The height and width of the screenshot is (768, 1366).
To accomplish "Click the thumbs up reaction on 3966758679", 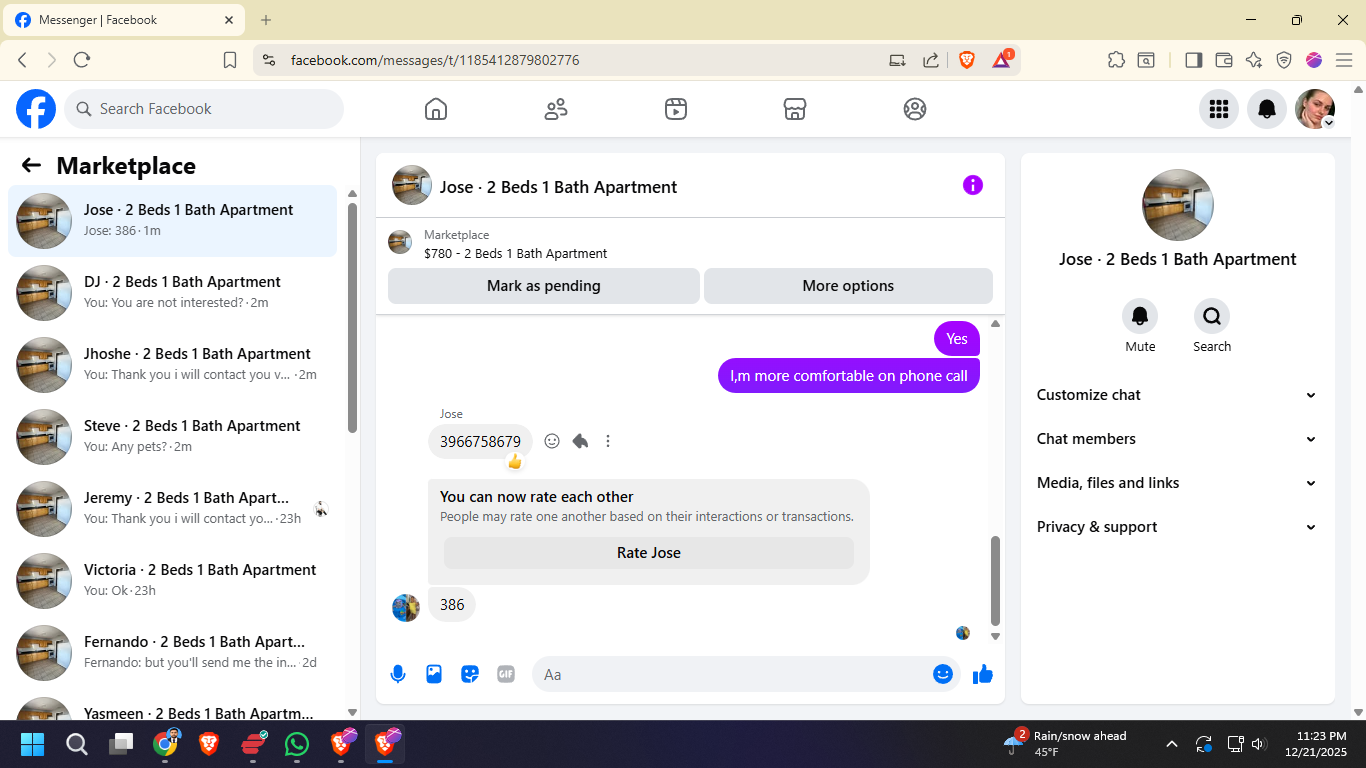I will click(515, 462).
